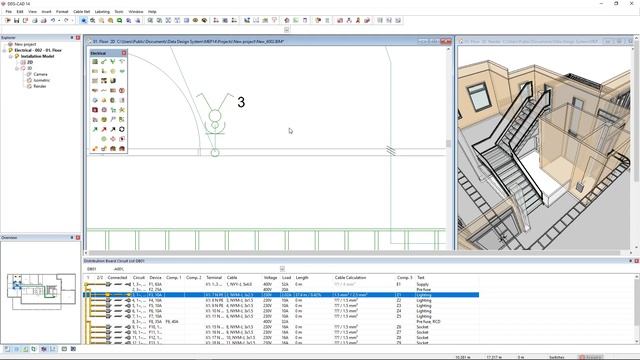
Task: Click the F9, 40A Comp. 1 cell
Action: pos(172,322)
